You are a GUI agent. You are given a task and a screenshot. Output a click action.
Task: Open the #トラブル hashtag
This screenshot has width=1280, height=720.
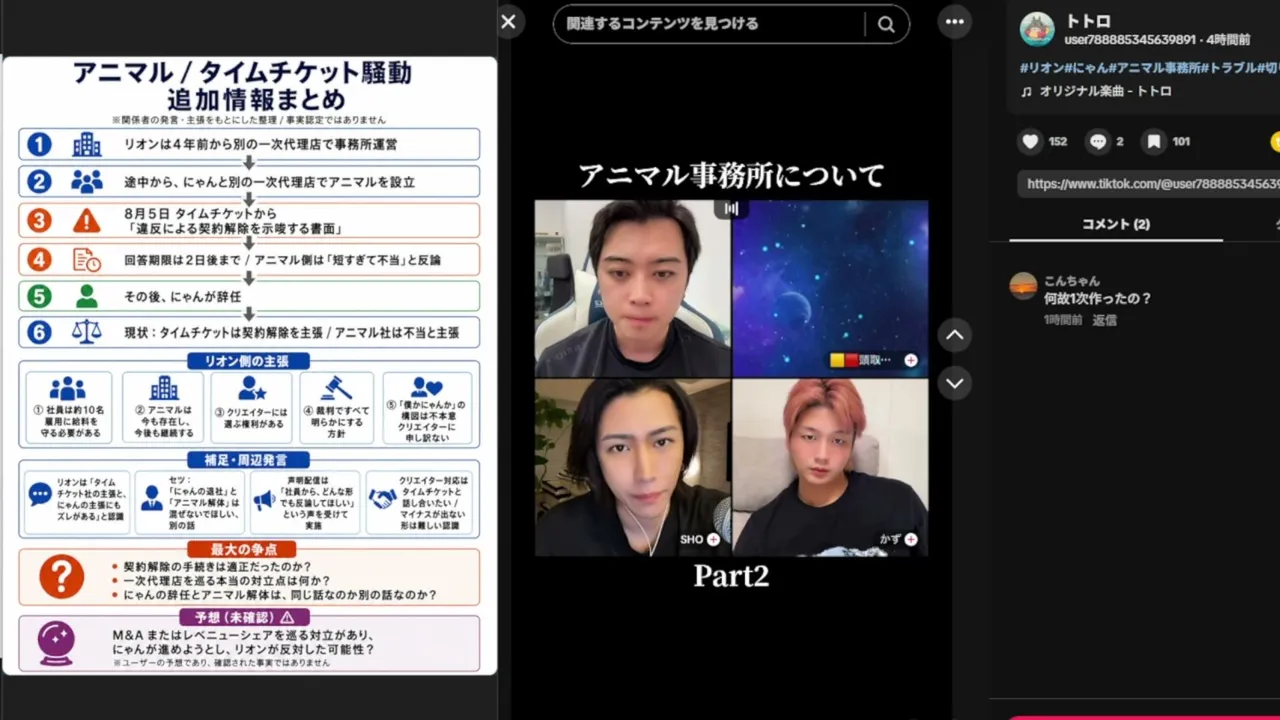(x=1228, y=67)
